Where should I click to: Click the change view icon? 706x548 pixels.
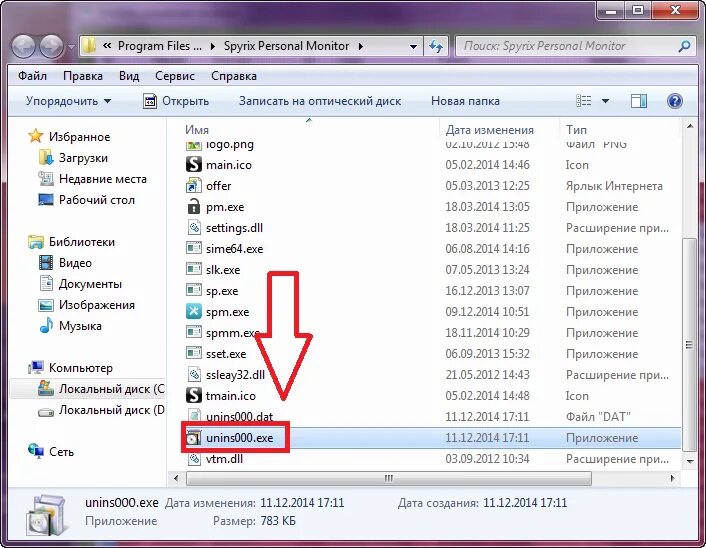coord(584,101)
